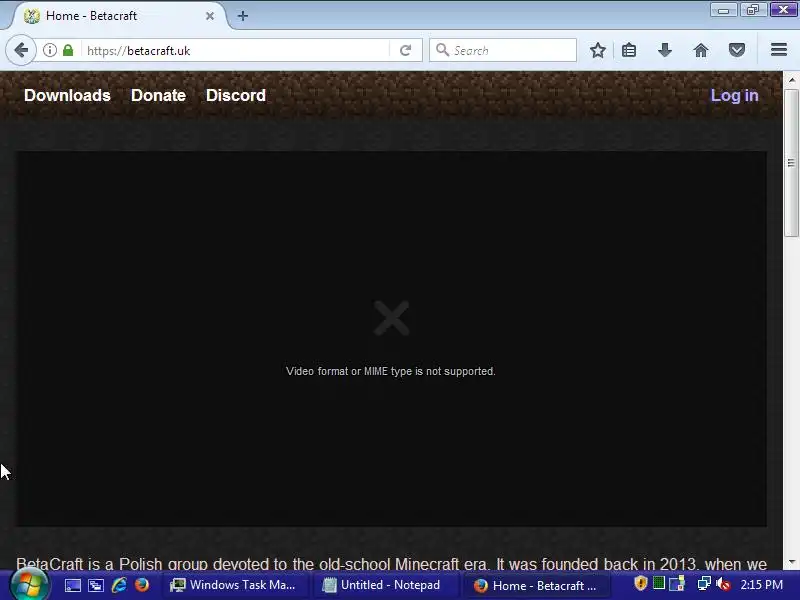Open site information via the info icon

[x=49, y=50]
